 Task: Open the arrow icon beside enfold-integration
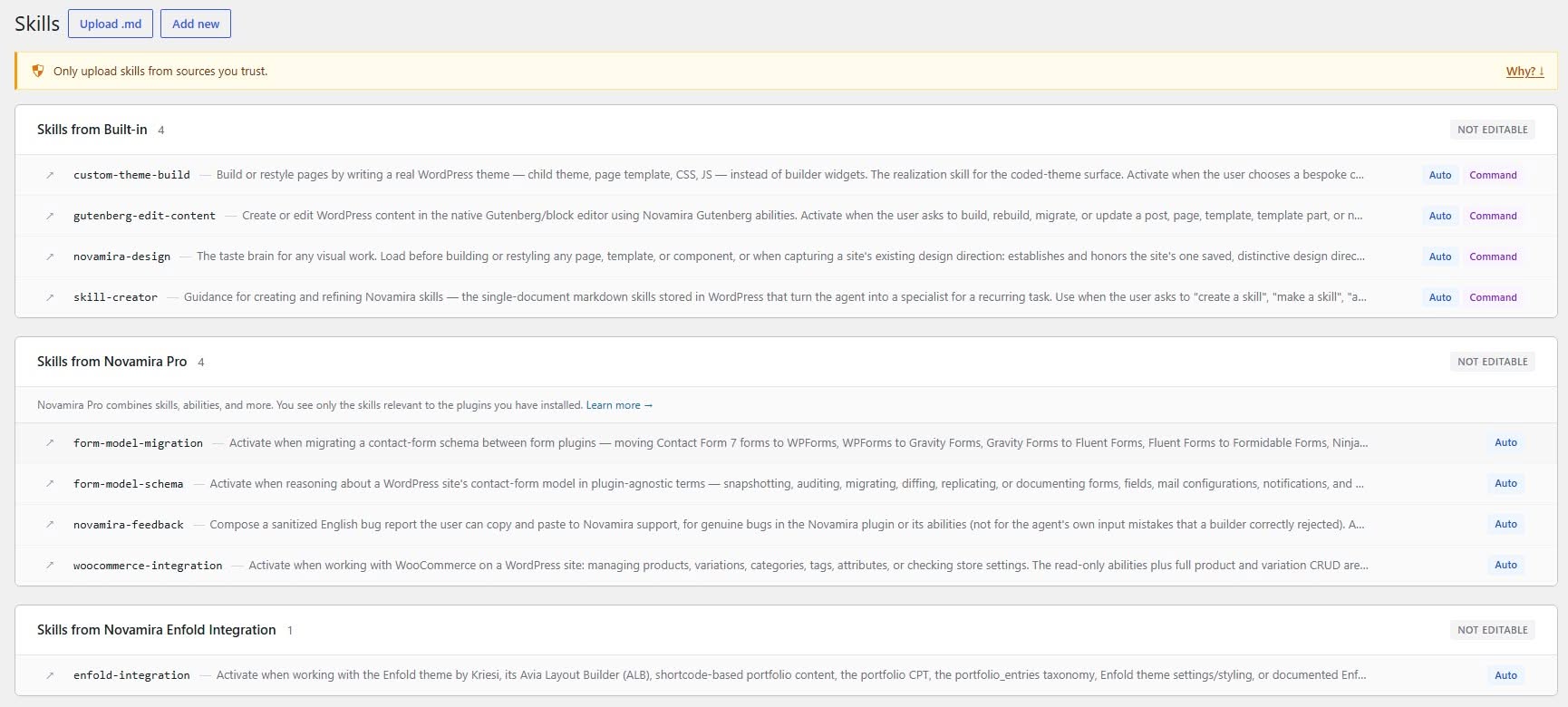point(50,675)
